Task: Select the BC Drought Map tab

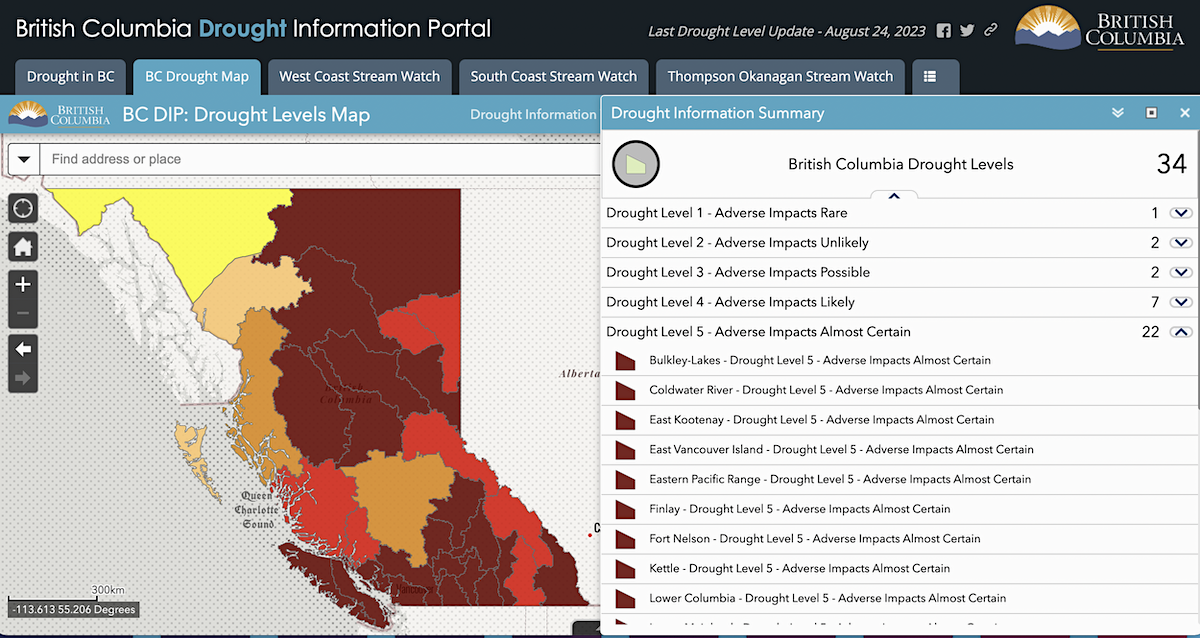Action: pyautogui.click(x=197, y=76)
